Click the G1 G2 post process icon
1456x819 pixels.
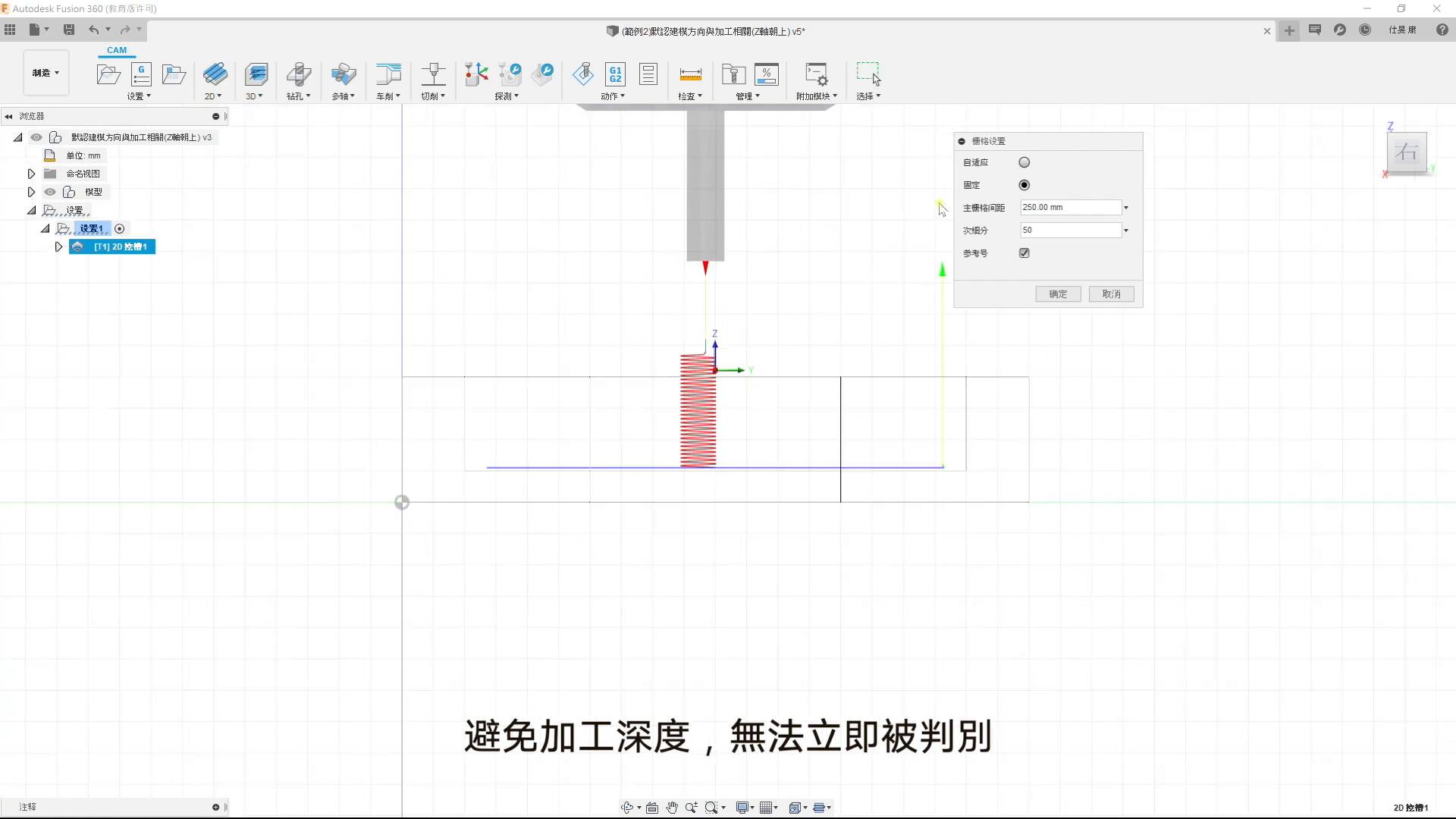[x=615, y=74]
